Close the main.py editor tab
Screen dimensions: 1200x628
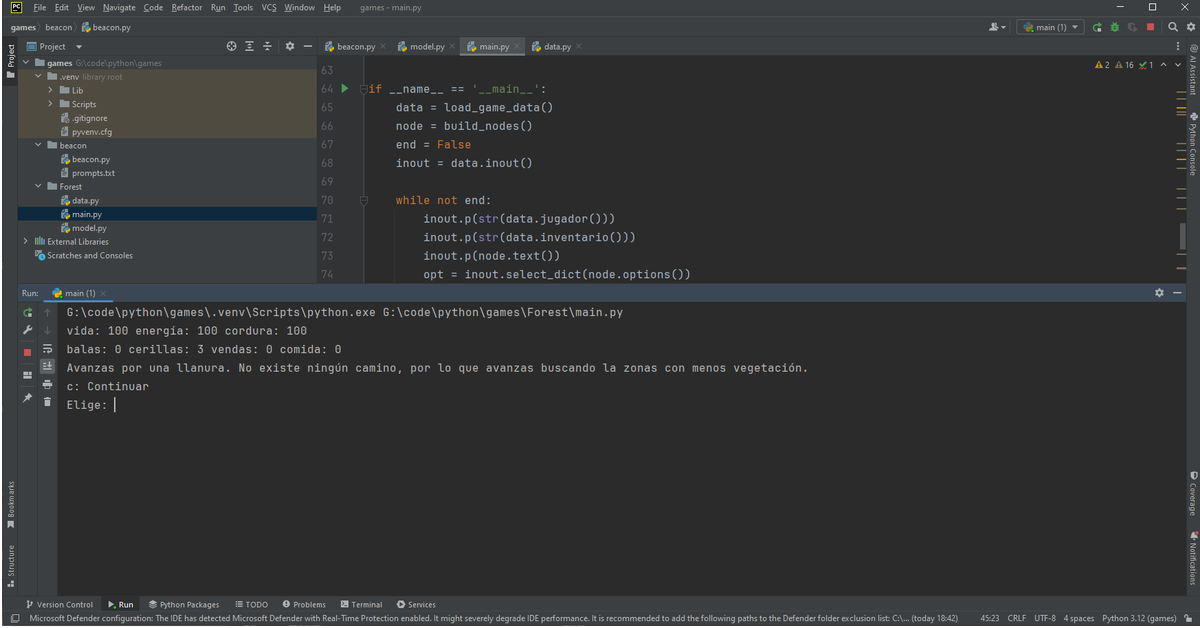[x=517, y=47]
